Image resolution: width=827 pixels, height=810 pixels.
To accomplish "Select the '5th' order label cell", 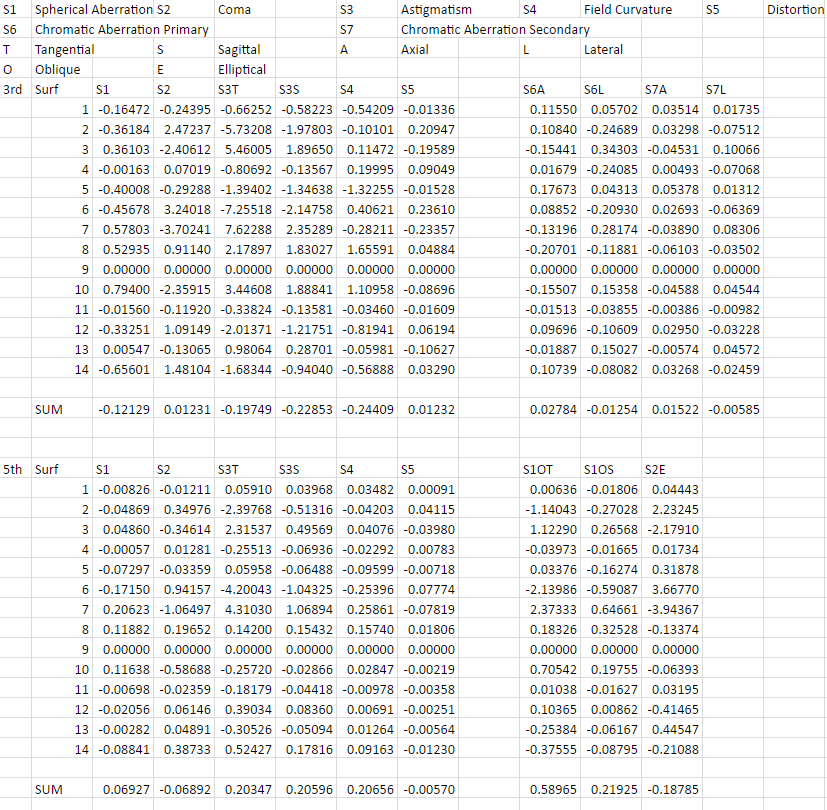I will [15, 469].
